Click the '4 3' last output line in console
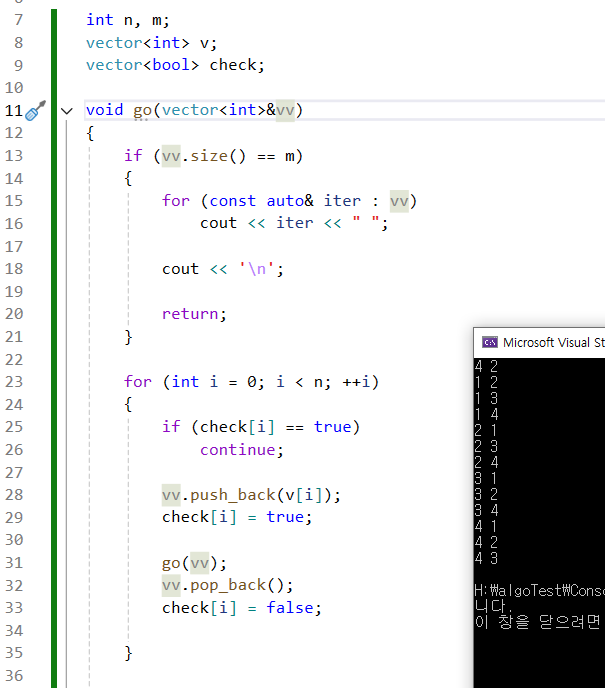The image size is (605, 688). 486,558
